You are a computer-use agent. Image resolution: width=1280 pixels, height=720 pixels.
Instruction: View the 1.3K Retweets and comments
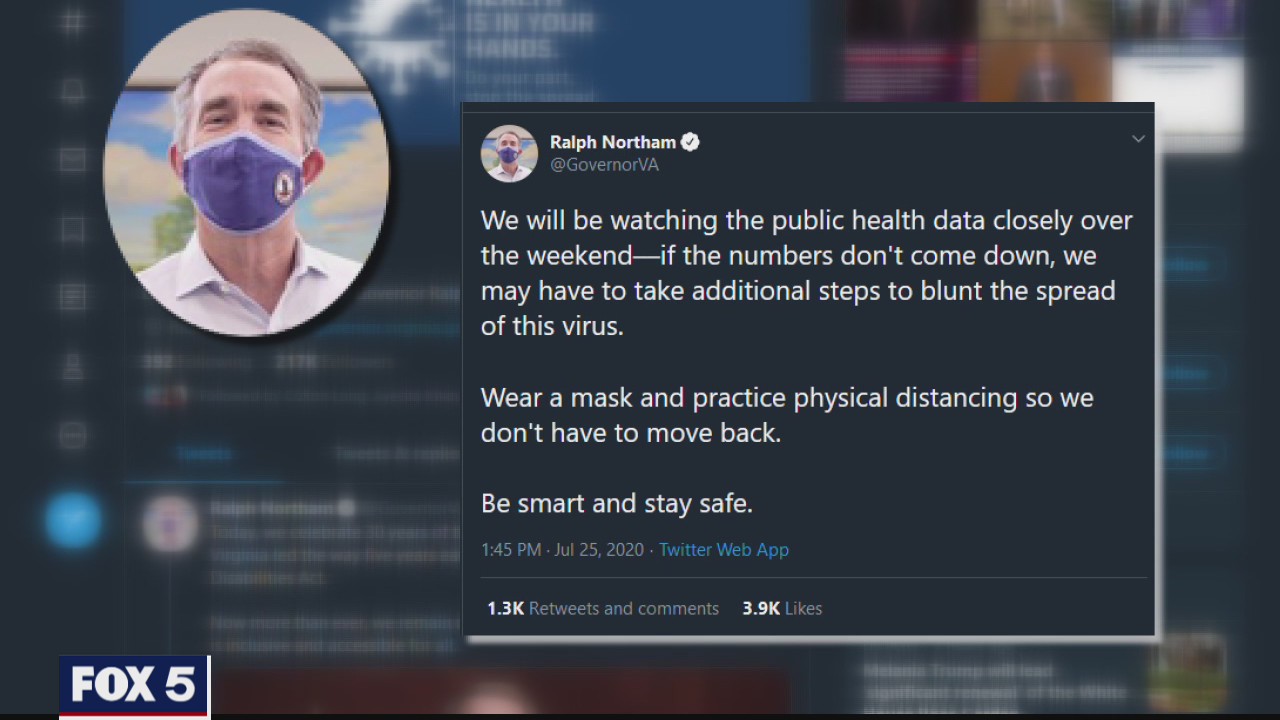[603, 608]
